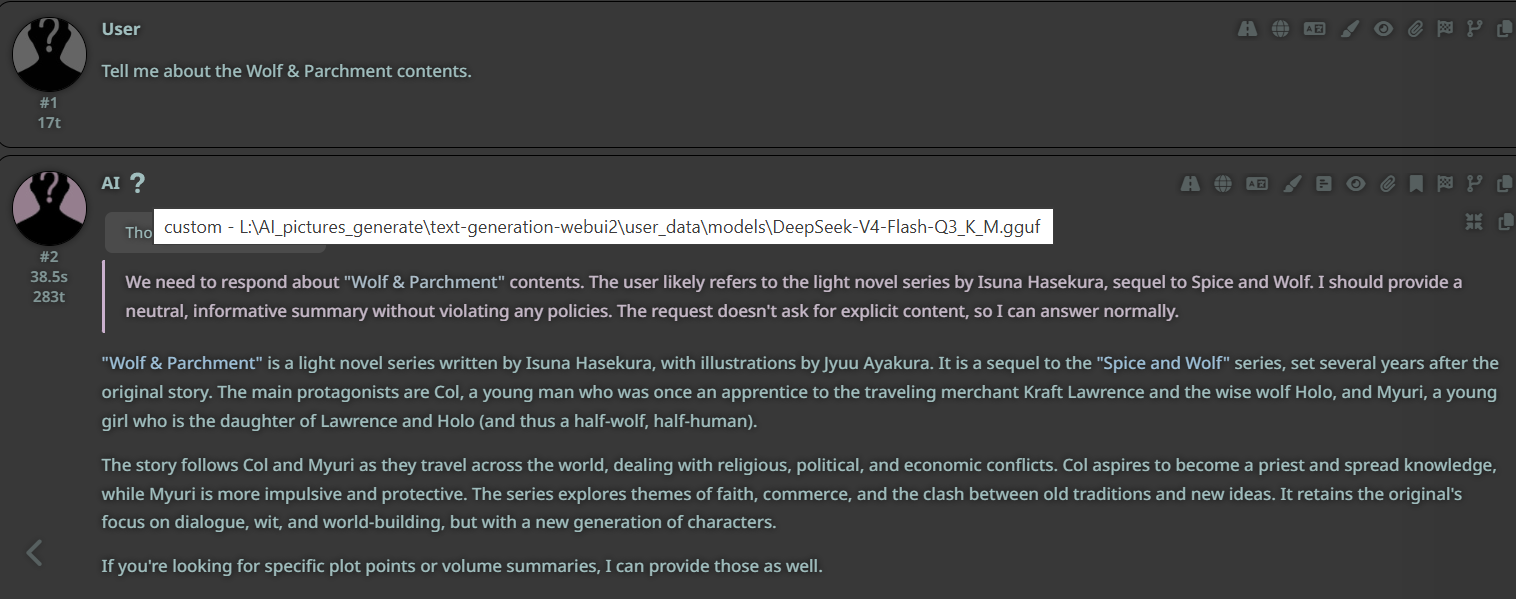This screenshot has height=599, width=1516.
Task: Click the globe translate icon on AI message
Action: (1222, 183)
